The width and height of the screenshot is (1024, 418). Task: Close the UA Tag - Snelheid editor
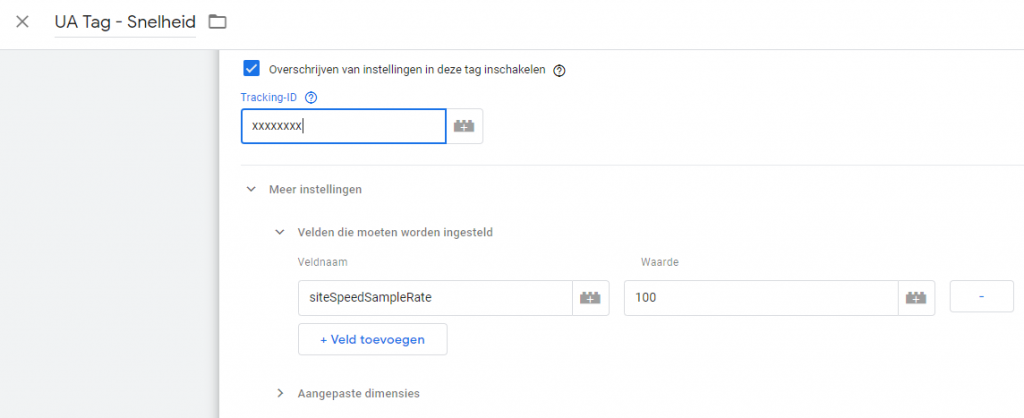22,22
